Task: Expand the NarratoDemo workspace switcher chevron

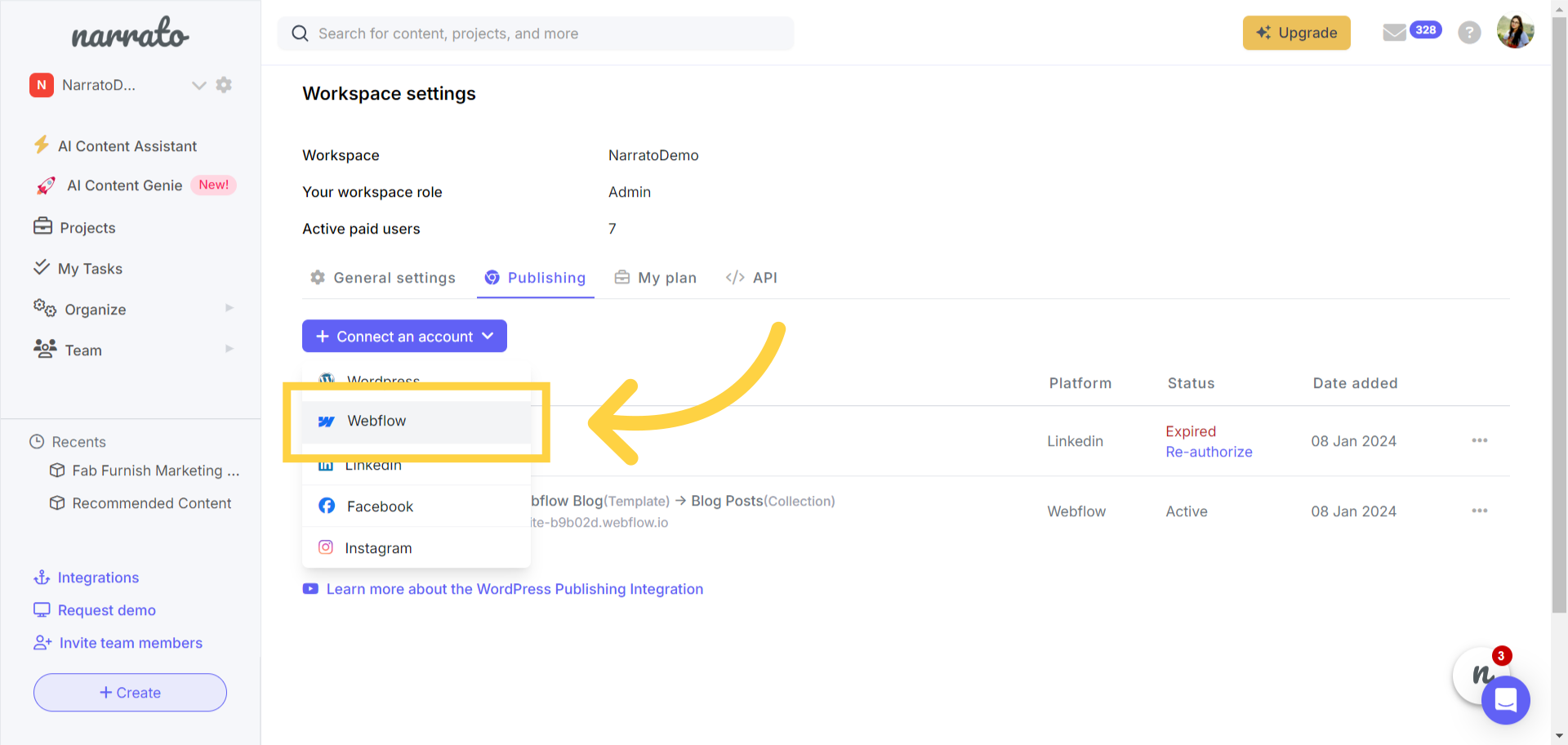Action: point(198,85)
